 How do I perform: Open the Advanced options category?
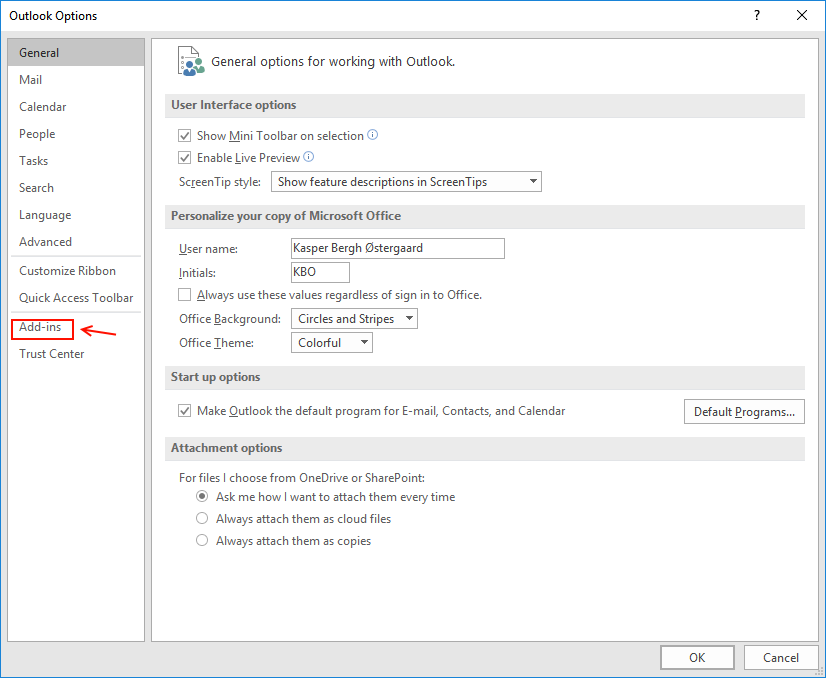click(76, 242)
